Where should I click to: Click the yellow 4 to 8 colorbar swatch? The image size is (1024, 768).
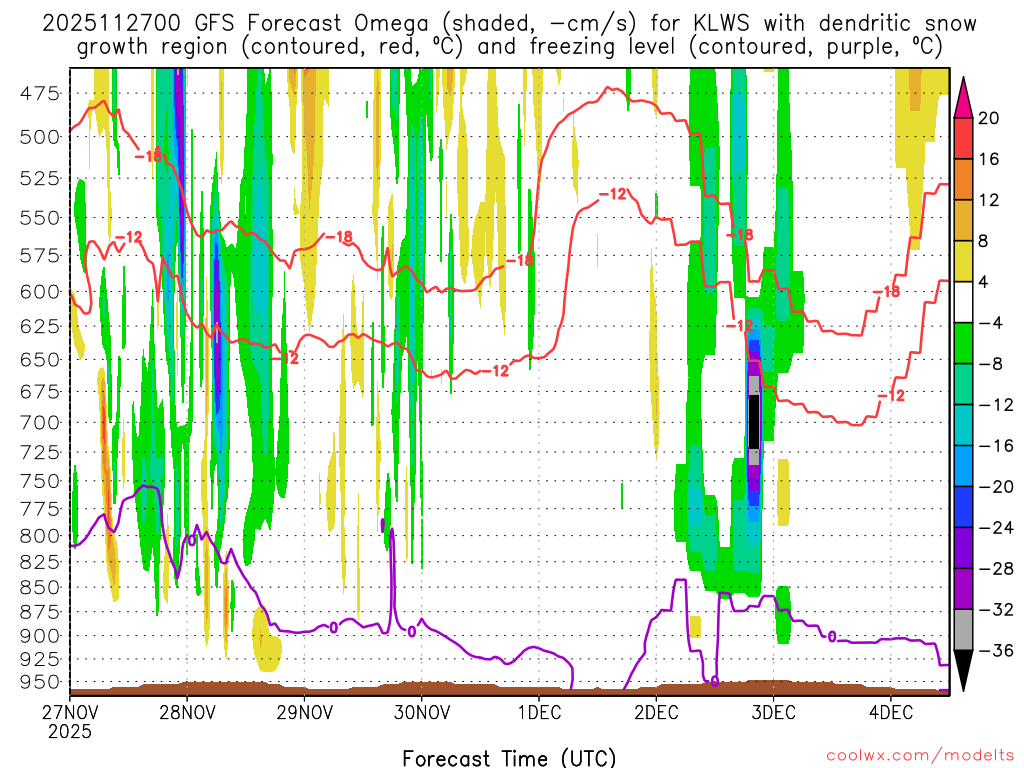coord(963,261)
